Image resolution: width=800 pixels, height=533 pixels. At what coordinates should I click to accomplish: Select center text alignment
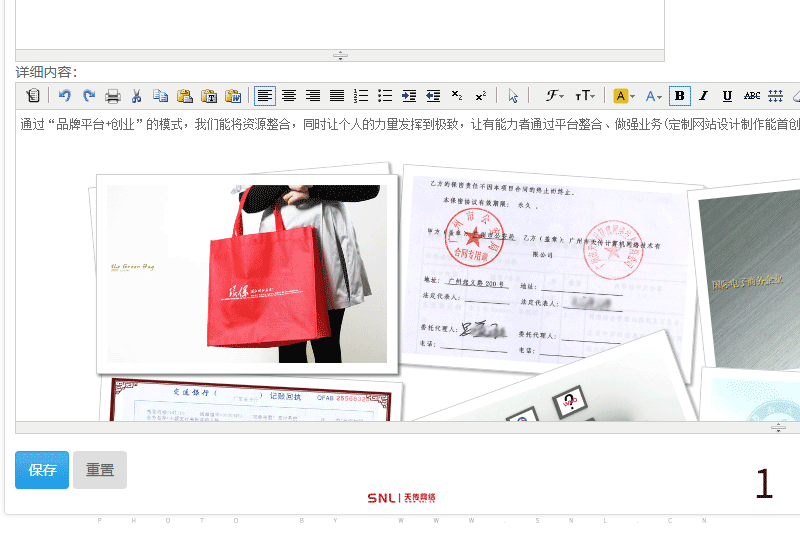(289, 96)
